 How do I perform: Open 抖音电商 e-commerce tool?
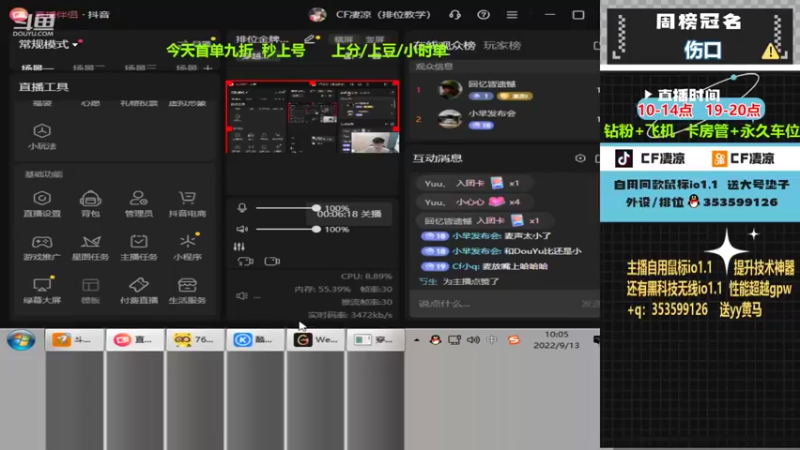(187, 204)
